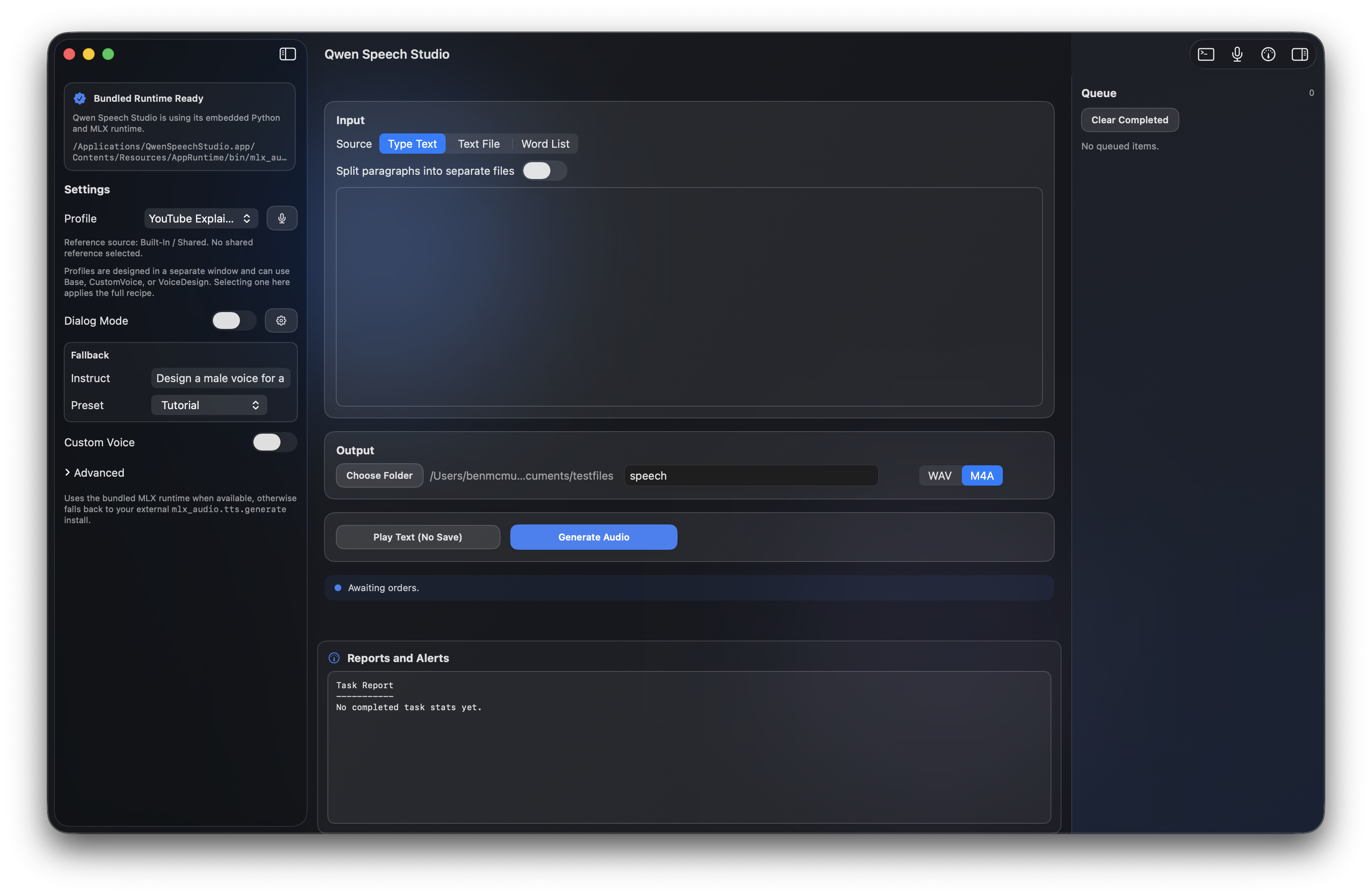Click the Reference source description text
Viewport: 1372px width, 896px height.
158,248
